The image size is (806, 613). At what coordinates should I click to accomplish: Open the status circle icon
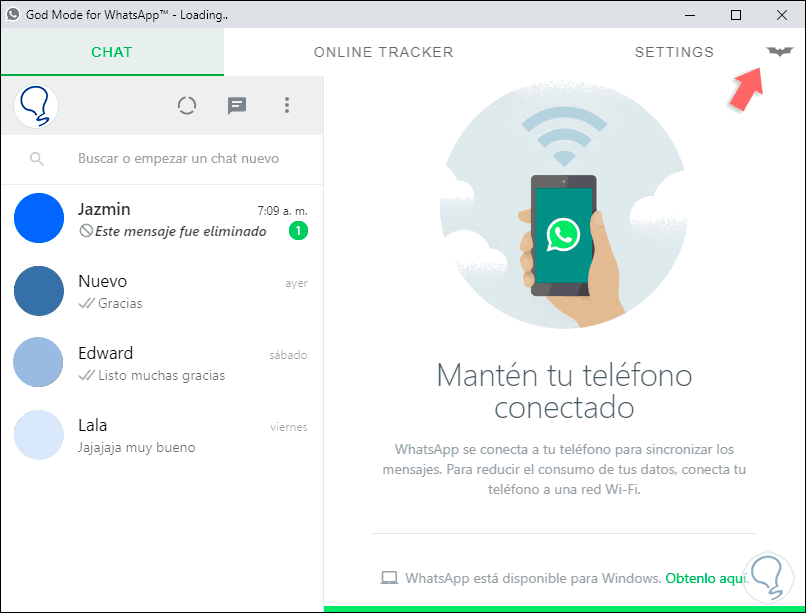pyautogui.click(x=187, y=105)
